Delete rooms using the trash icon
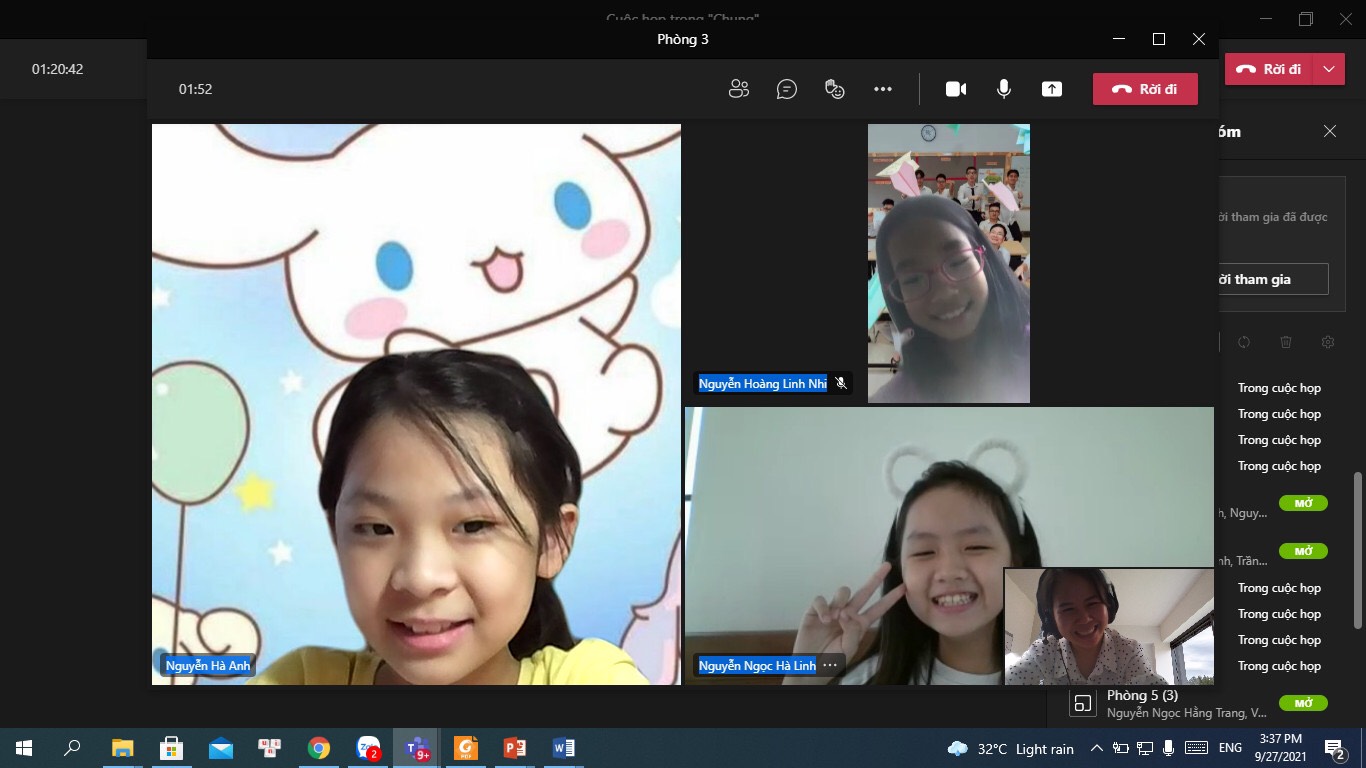The width and height of the screenshot is (1366, 768). (x=1286, y=342)
